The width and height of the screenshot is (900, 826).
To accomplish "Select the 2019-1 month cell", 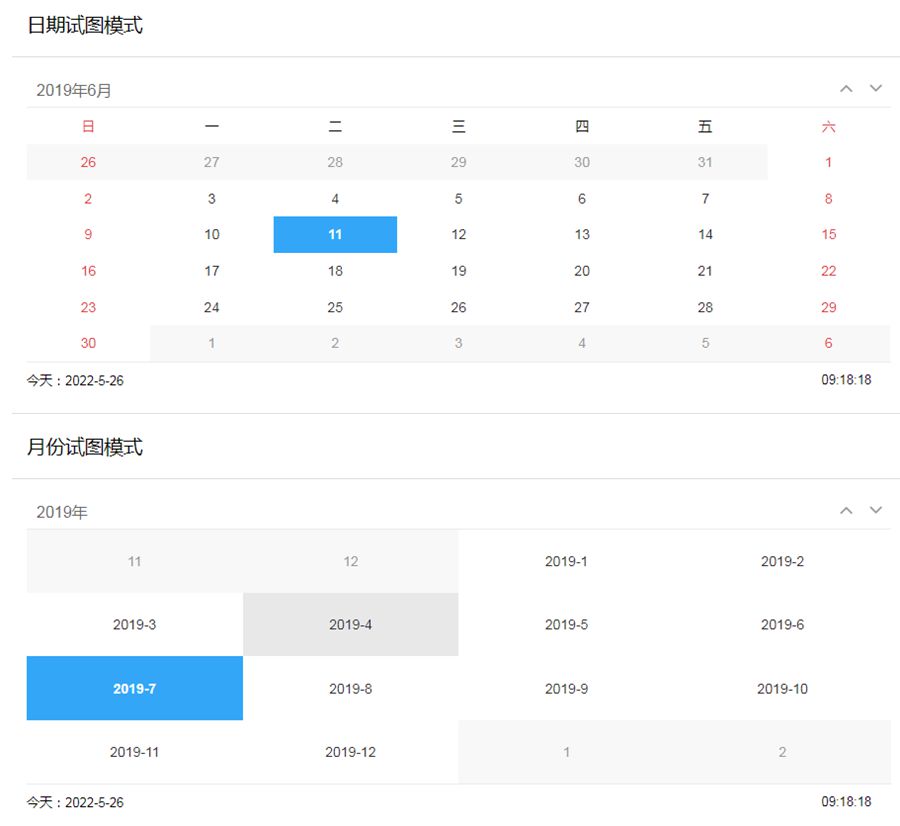I will (x=566, y=561).
